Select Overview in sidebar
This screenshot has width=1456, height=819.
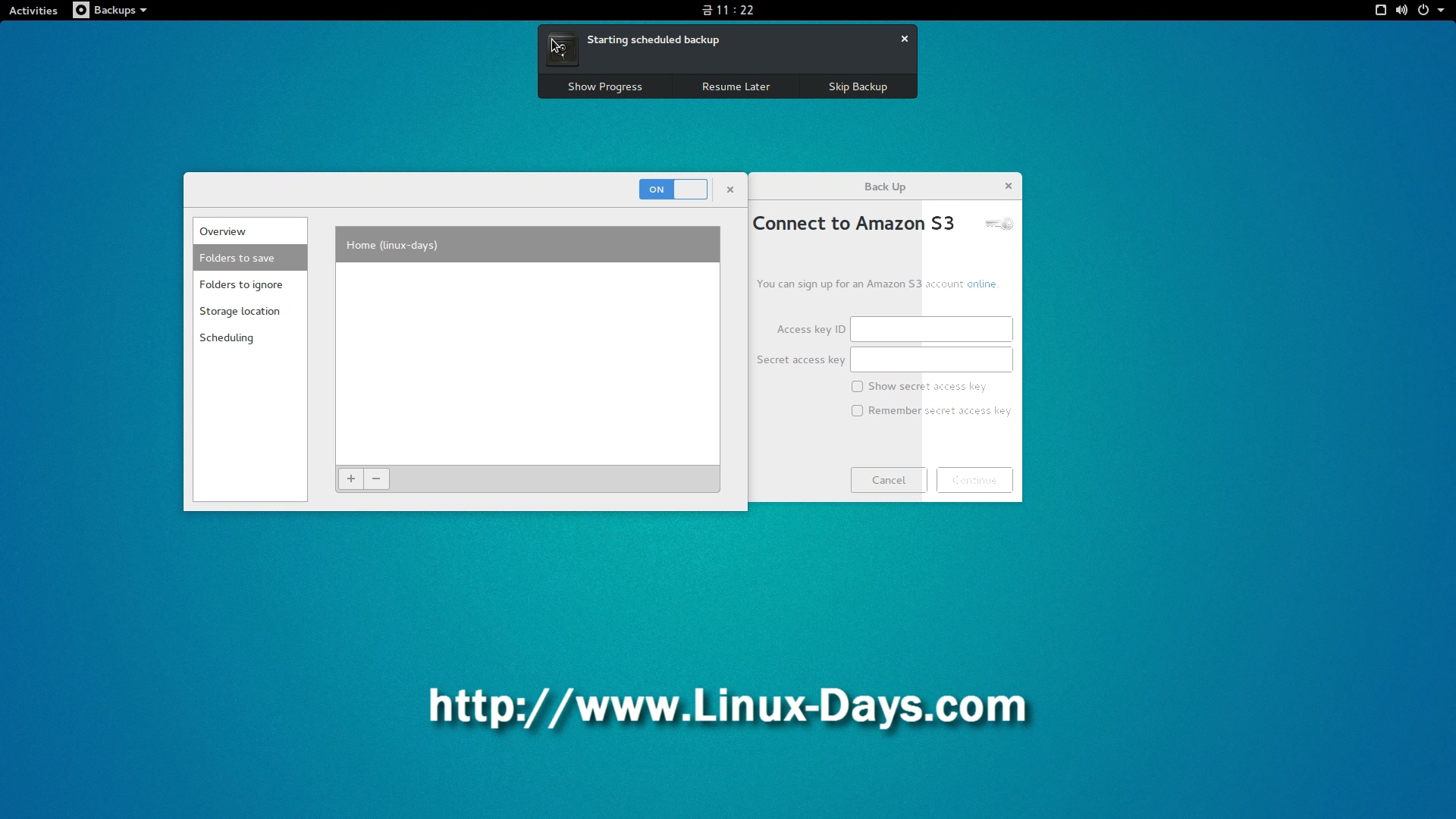[x=250, y=231]
